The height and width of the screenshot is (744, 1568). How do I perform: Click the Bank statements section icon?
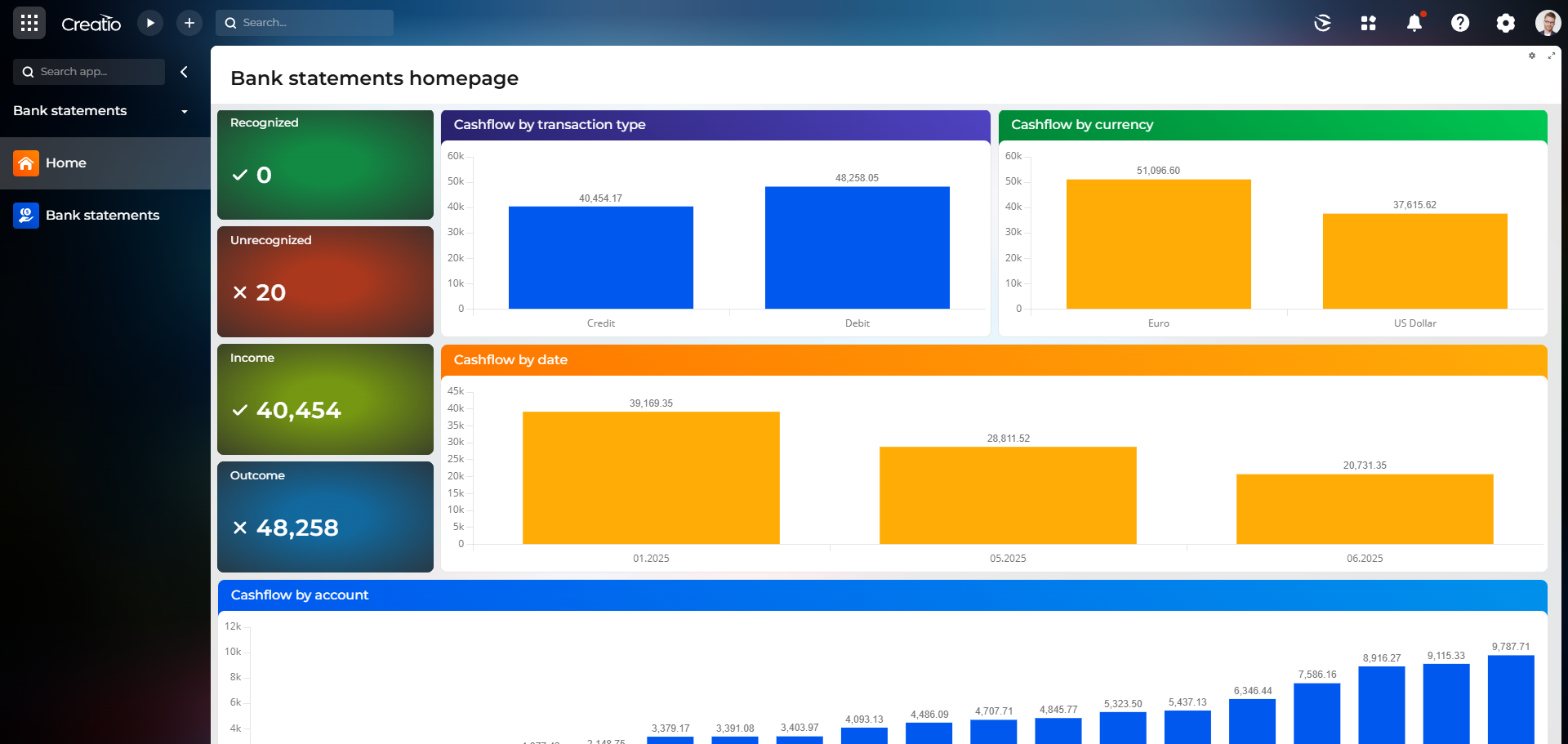[26, 216]
